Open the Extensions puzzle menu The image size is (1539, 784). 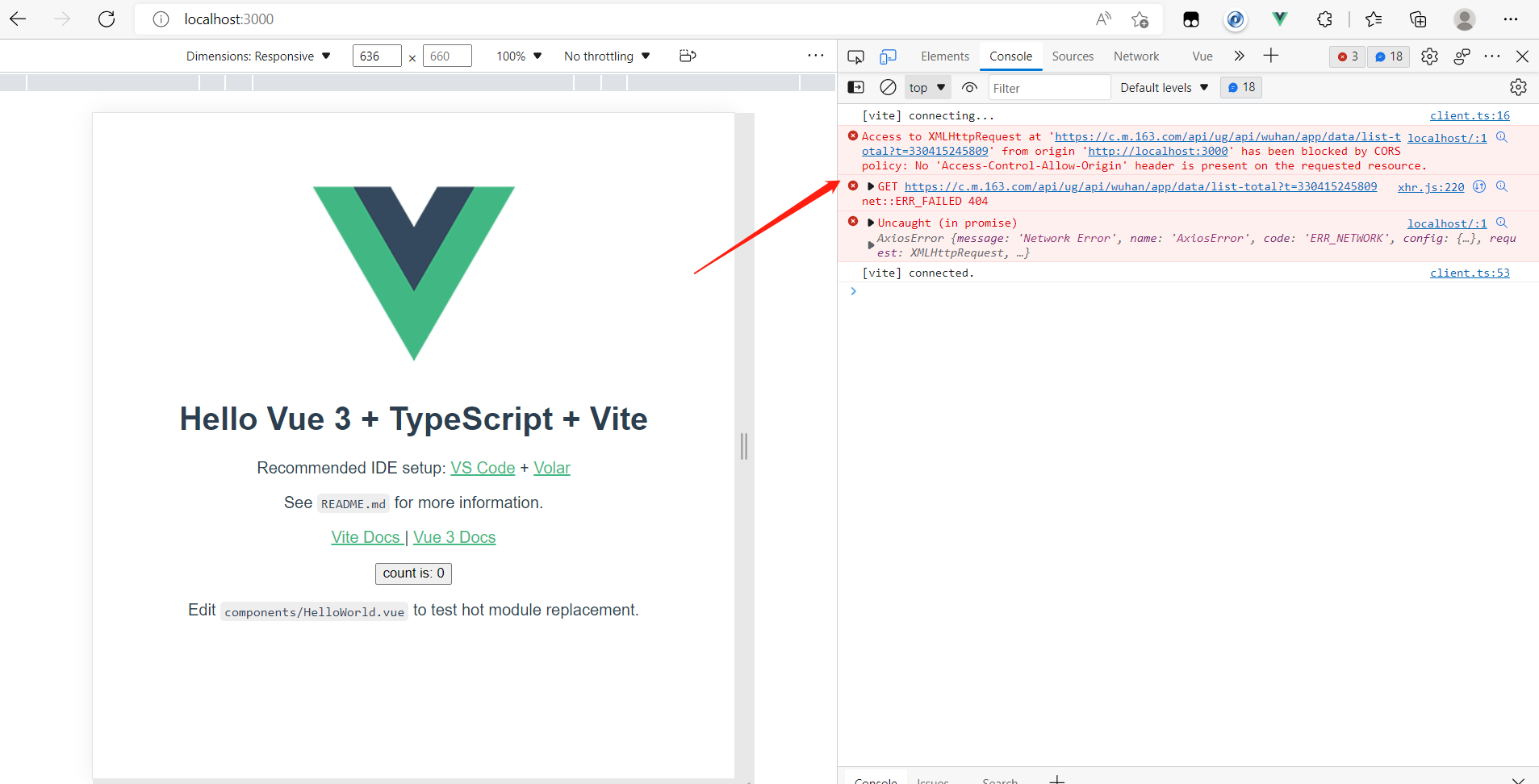[1324, 19]
